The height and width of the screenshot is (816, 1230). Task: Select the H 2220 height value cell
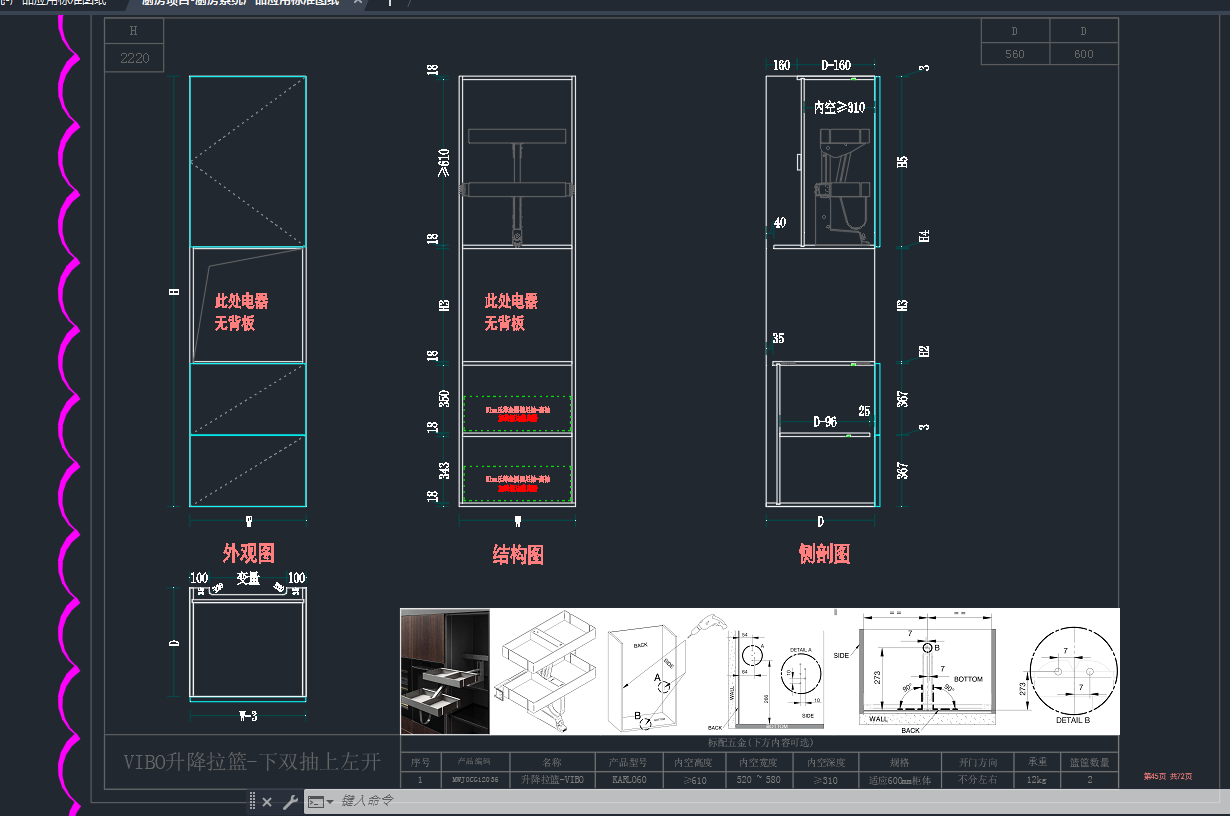(x=134, y=58)
